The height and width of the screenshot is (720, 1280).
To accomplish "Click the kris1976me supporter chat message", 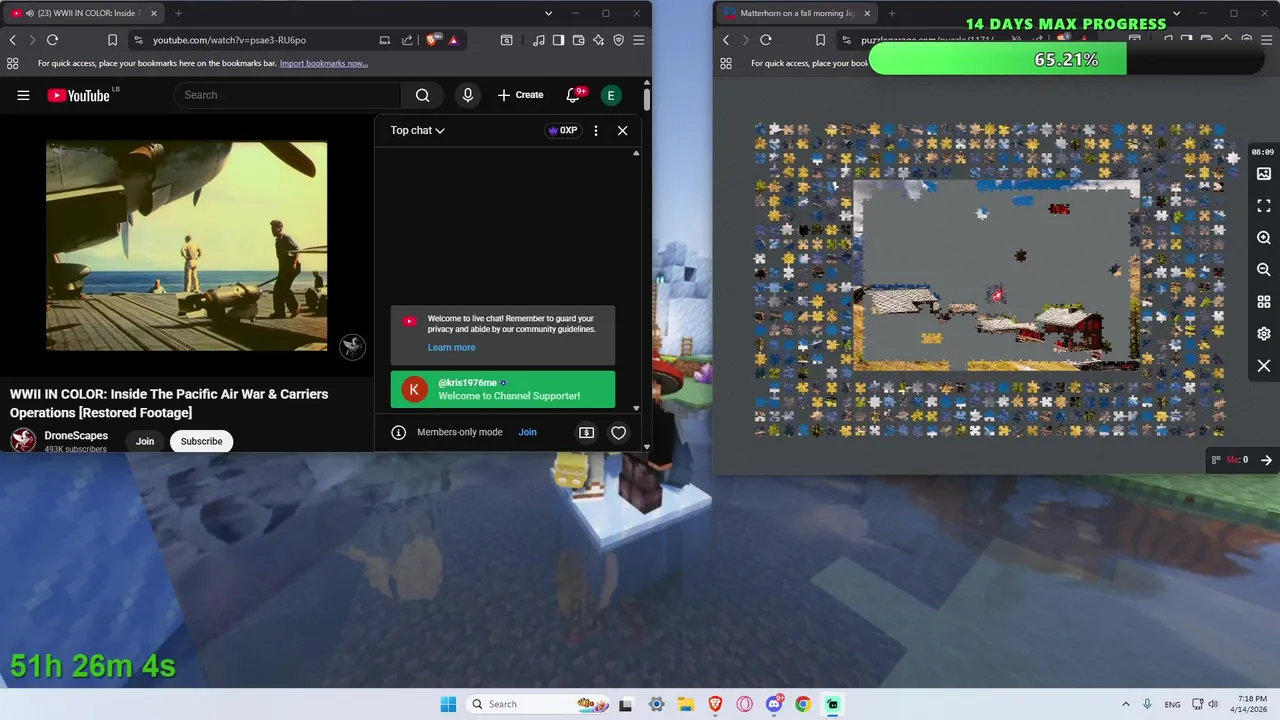I will pos(503,389).
